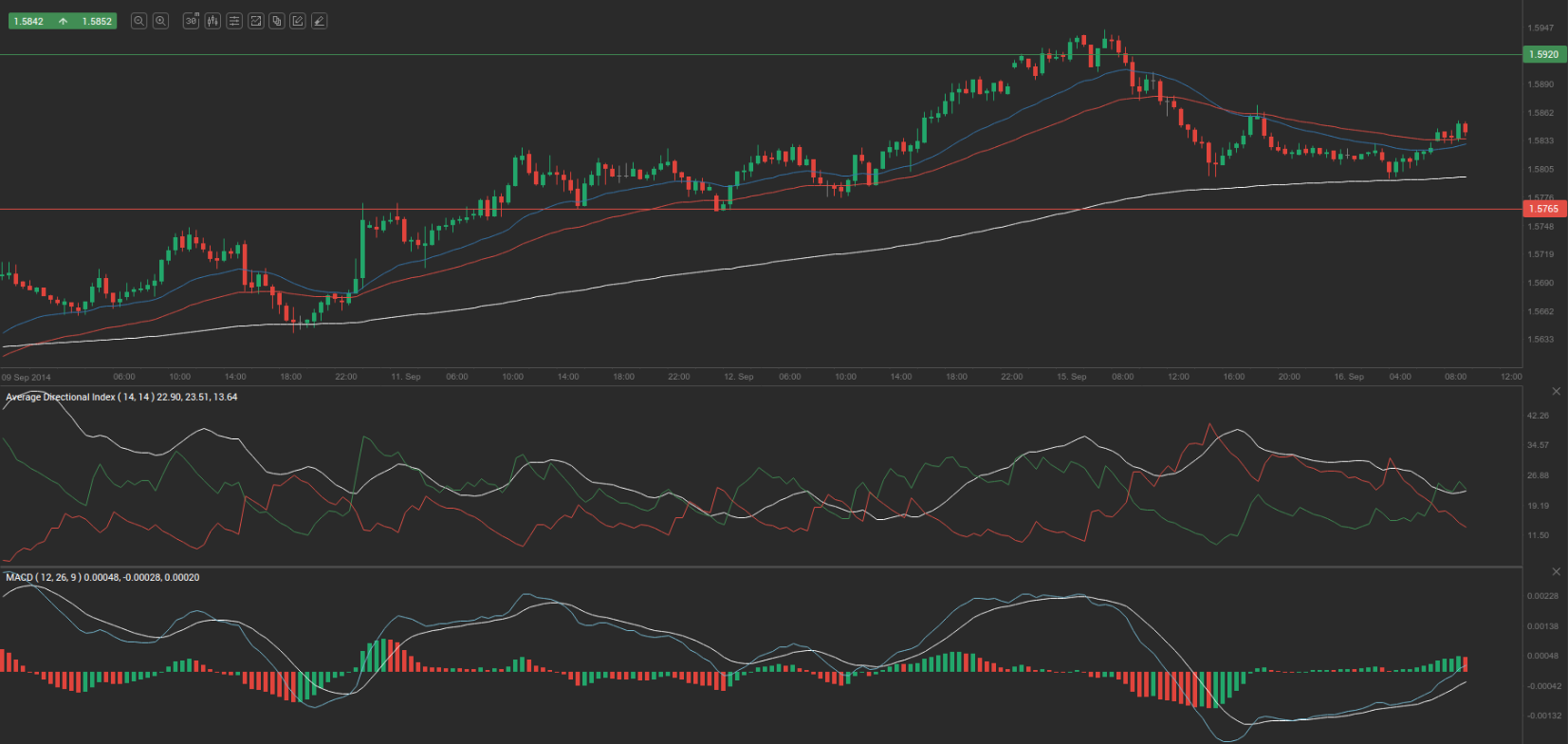Click the duplicate chart icon
Viewport: 1568px width, 744px height.
(x=277, y=21)
